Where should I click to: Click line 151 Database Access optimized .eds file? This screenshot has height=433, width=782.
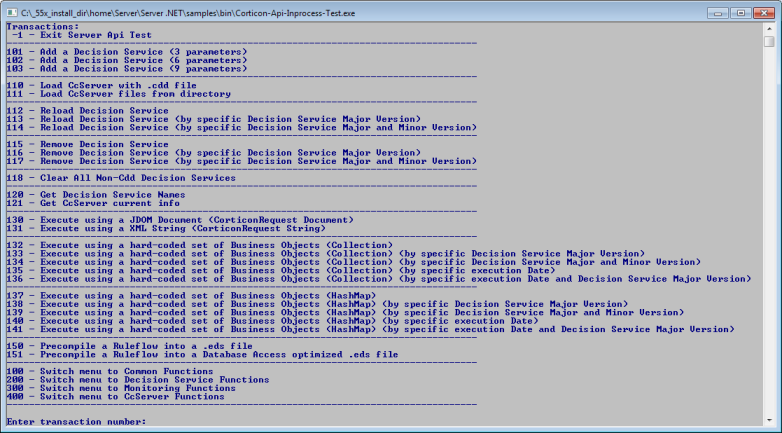tap(202, 355)
